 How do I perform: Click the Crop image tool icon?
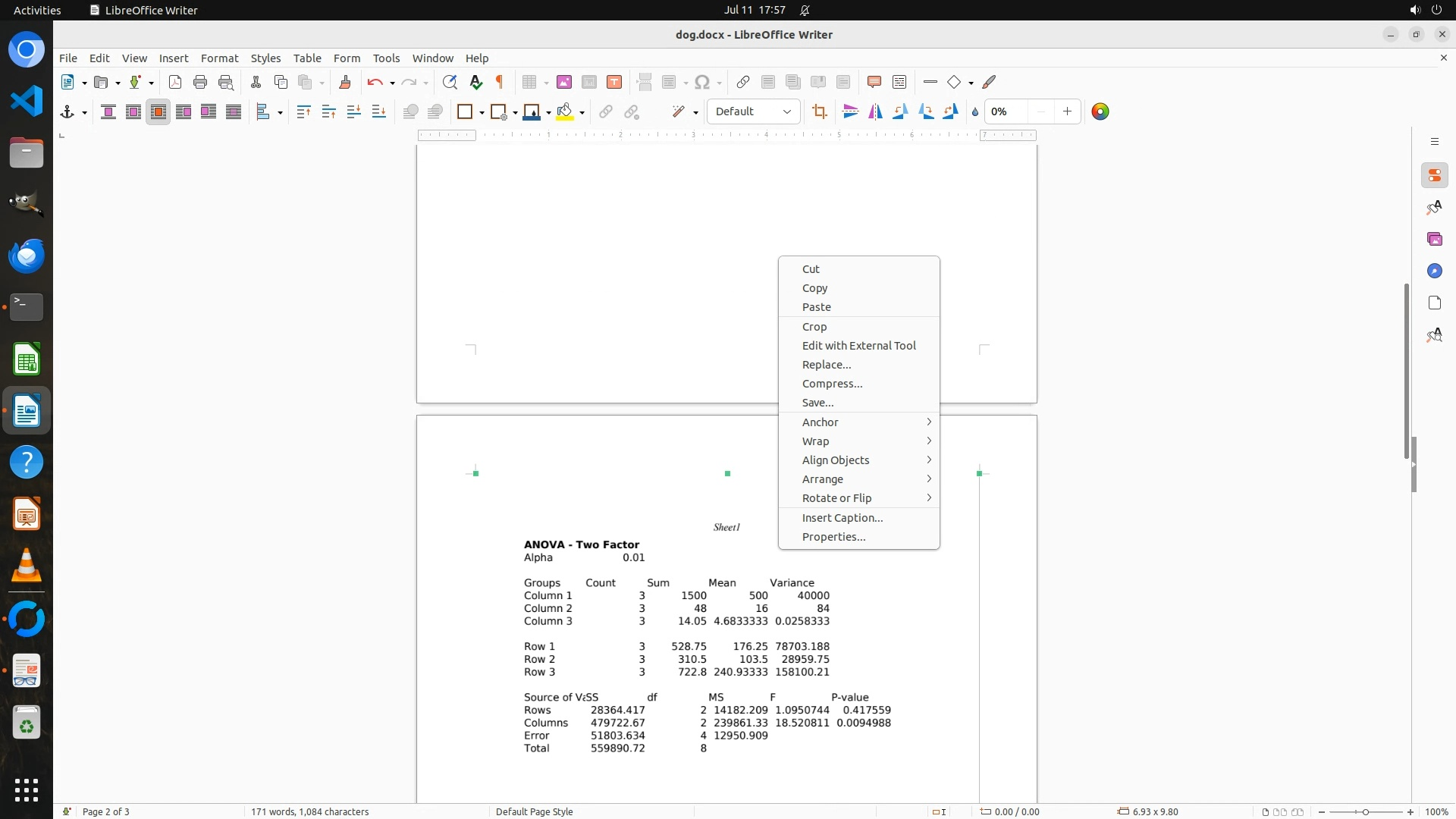[819, 112]
